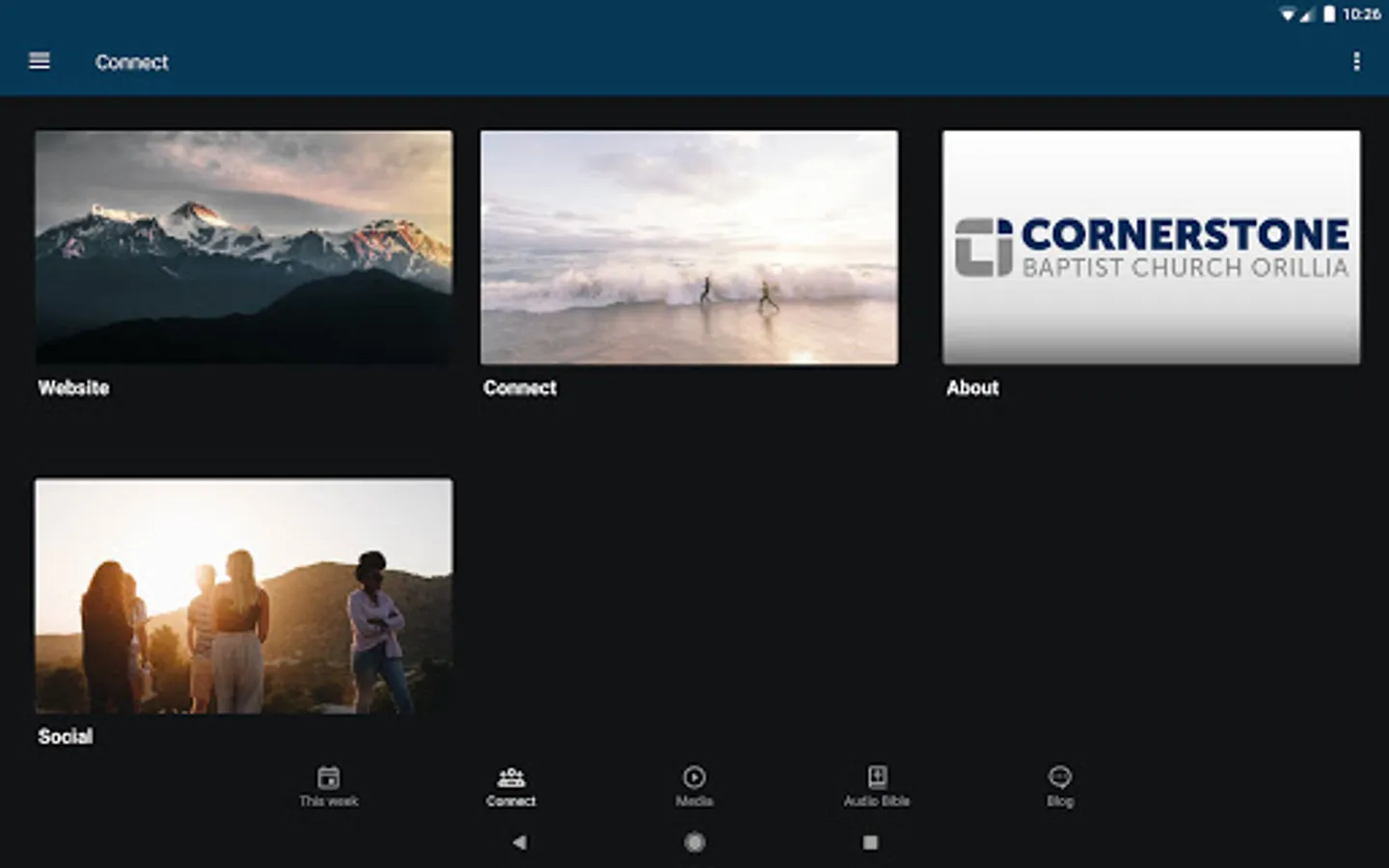
Task: Tap the Android recent apps square
Action: pos(870,842)
